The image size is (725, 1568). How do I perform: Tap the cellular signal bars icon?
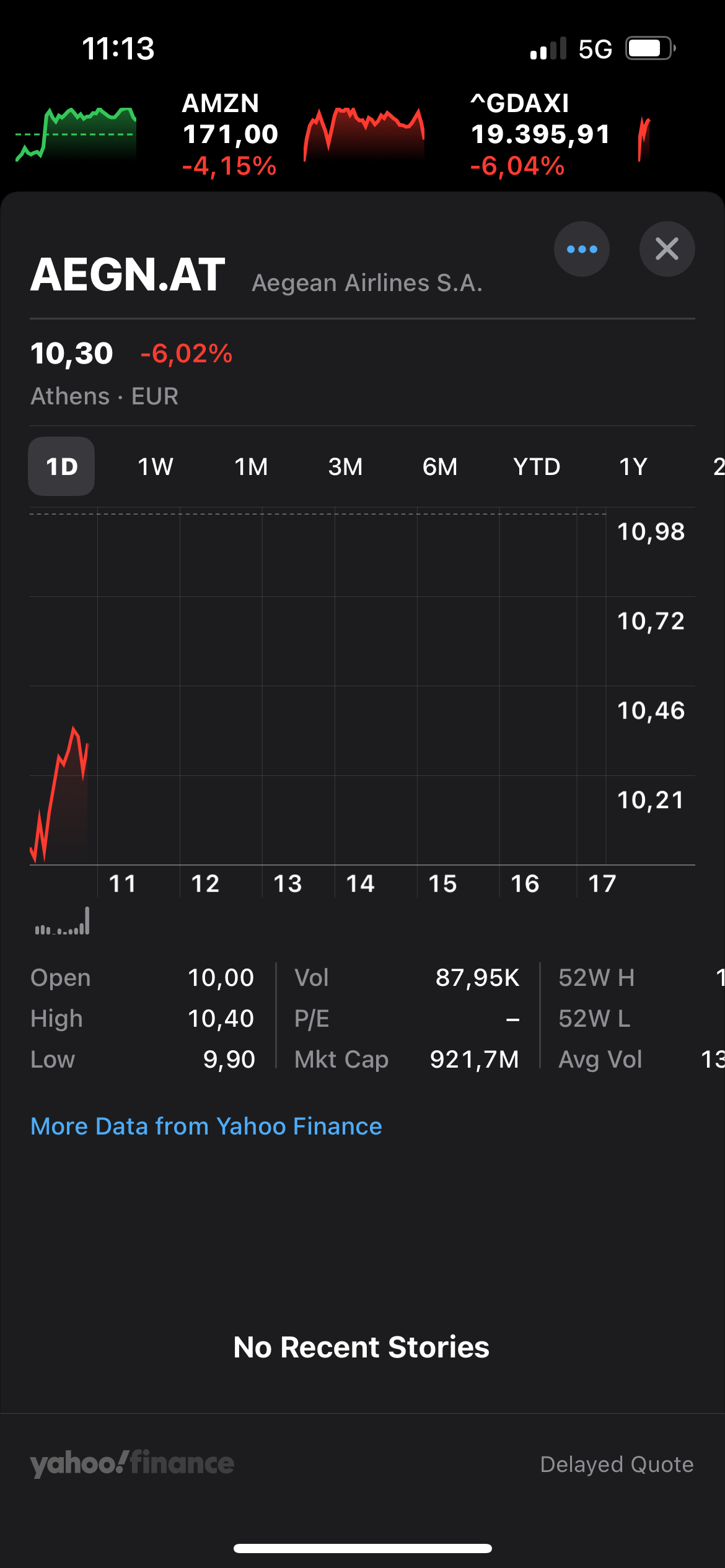click(548, 48)
